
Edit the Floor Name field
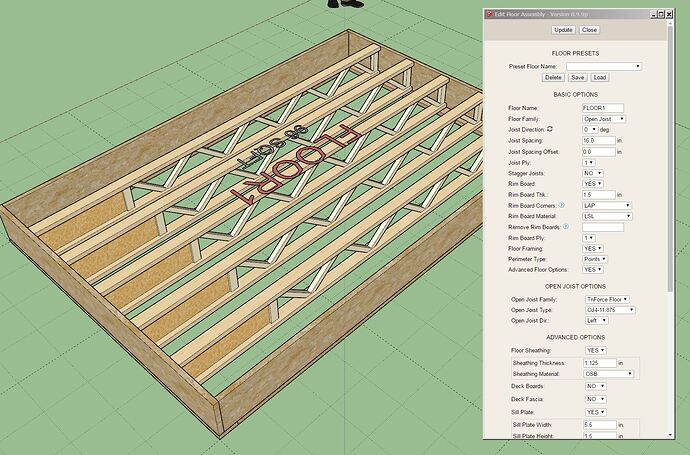tap(603, 108)
